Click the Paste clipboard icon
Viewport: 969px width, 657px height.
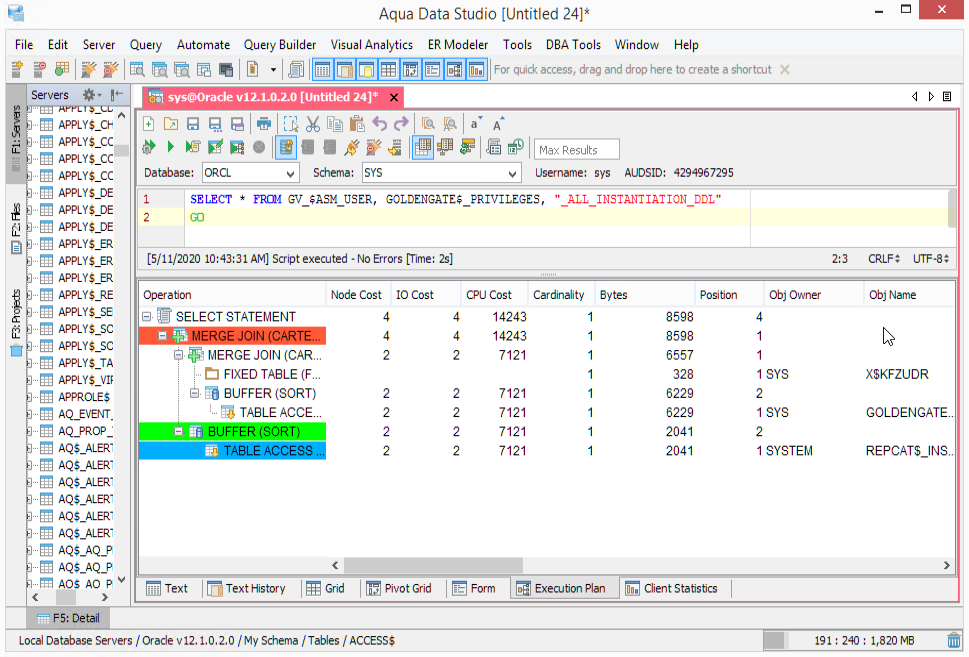(357, 124)
